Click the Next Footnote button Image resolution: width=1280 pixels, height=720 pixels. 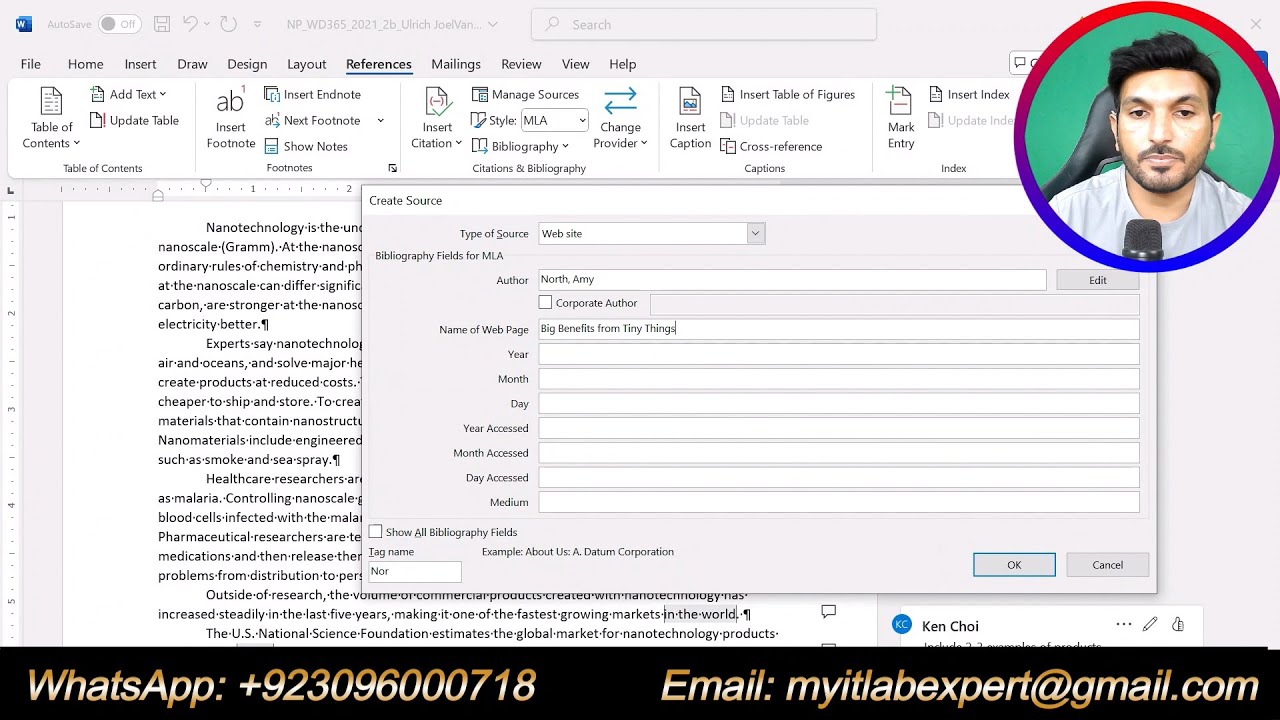click(x=312, y=120)
